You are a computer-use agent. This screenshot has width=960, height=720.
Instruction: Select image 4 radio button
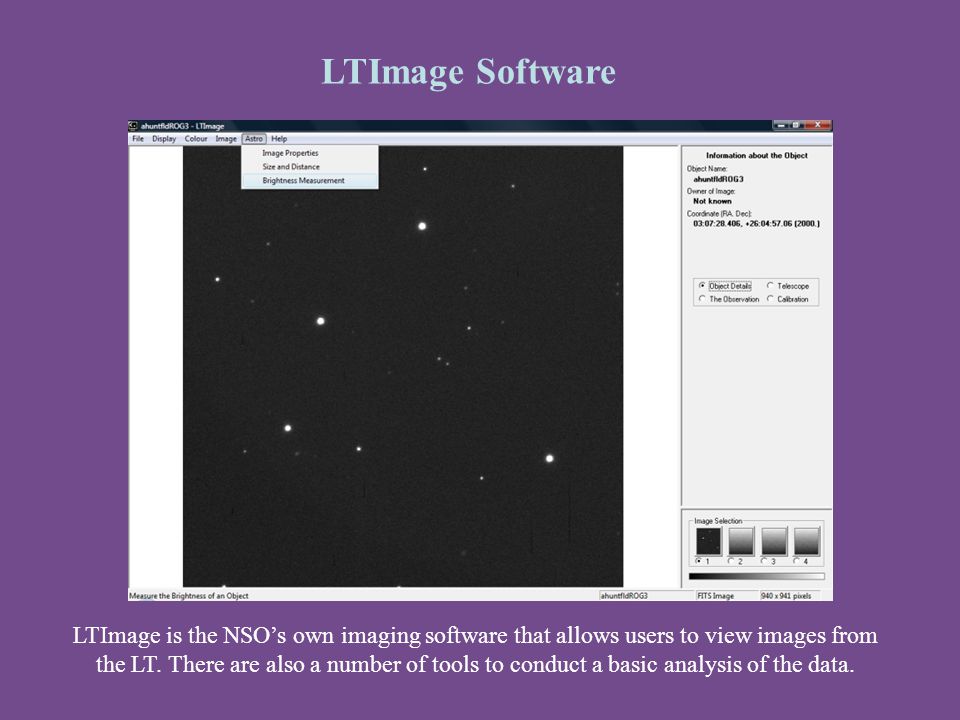point(797,561)
